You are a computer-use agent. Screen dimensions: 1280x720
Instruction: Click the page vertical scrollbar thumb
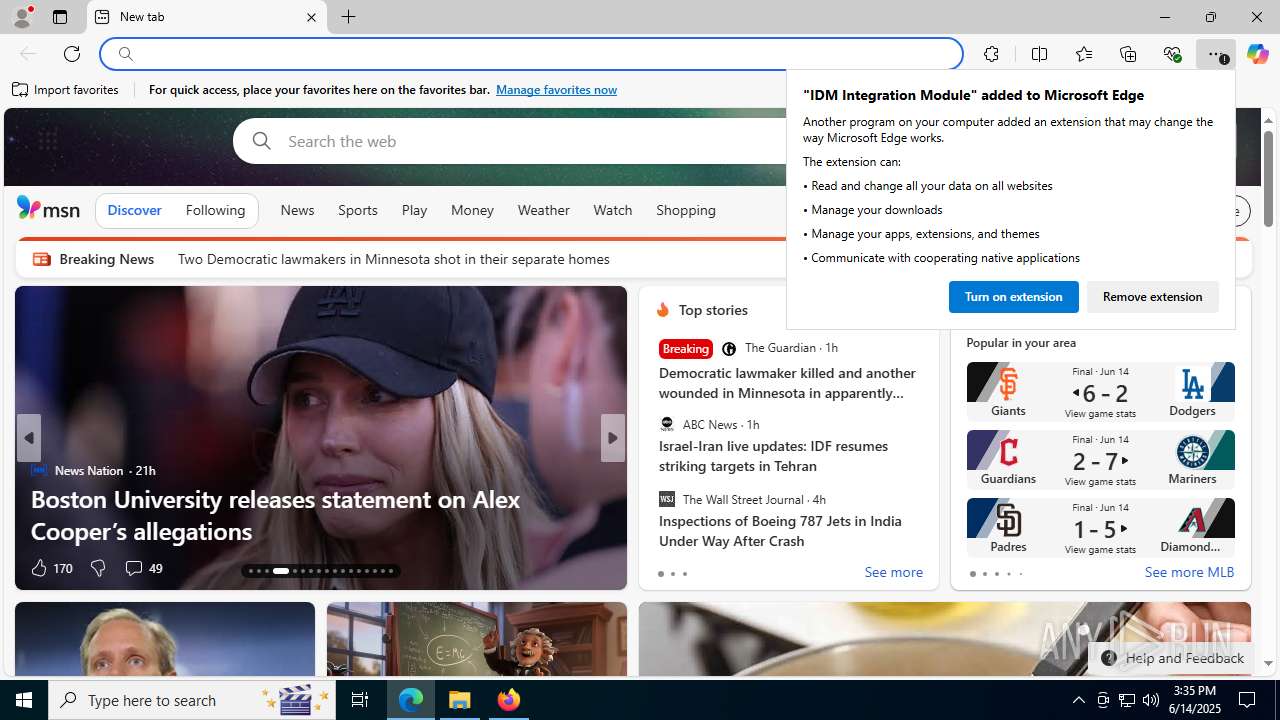(1268, 177)
